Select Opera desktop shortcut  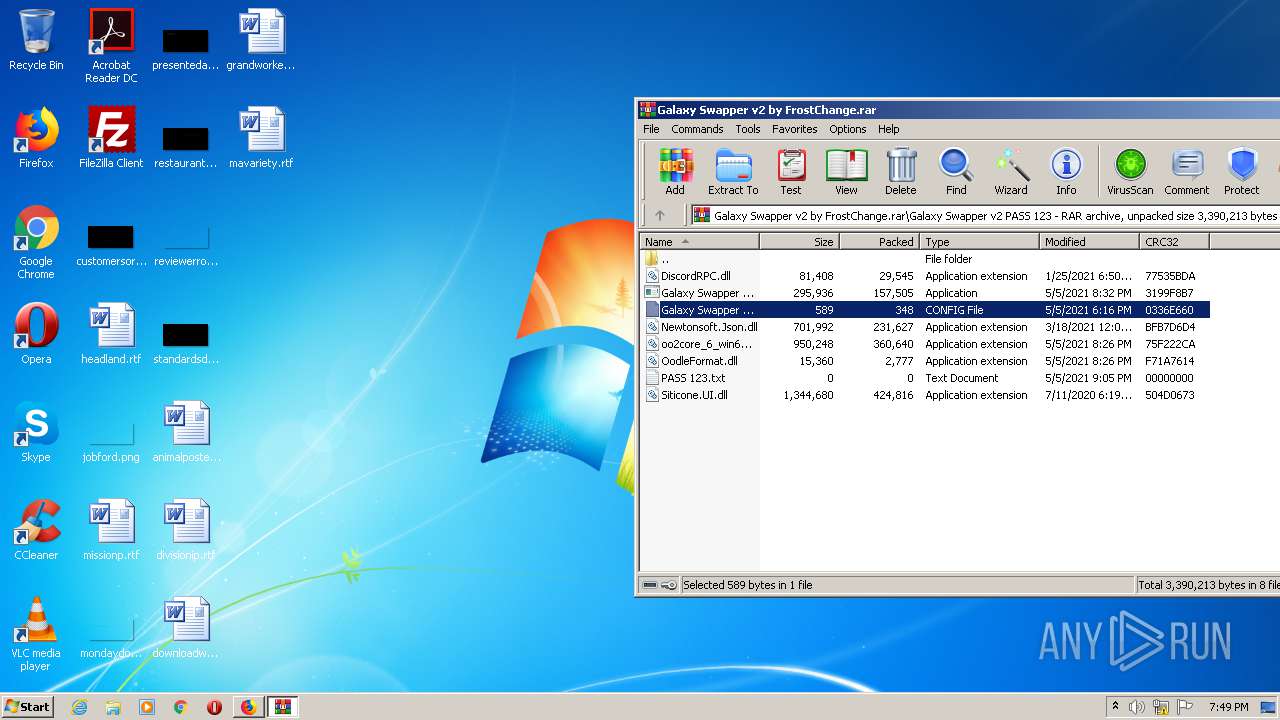pyautogui.click(x=36, y=334)
